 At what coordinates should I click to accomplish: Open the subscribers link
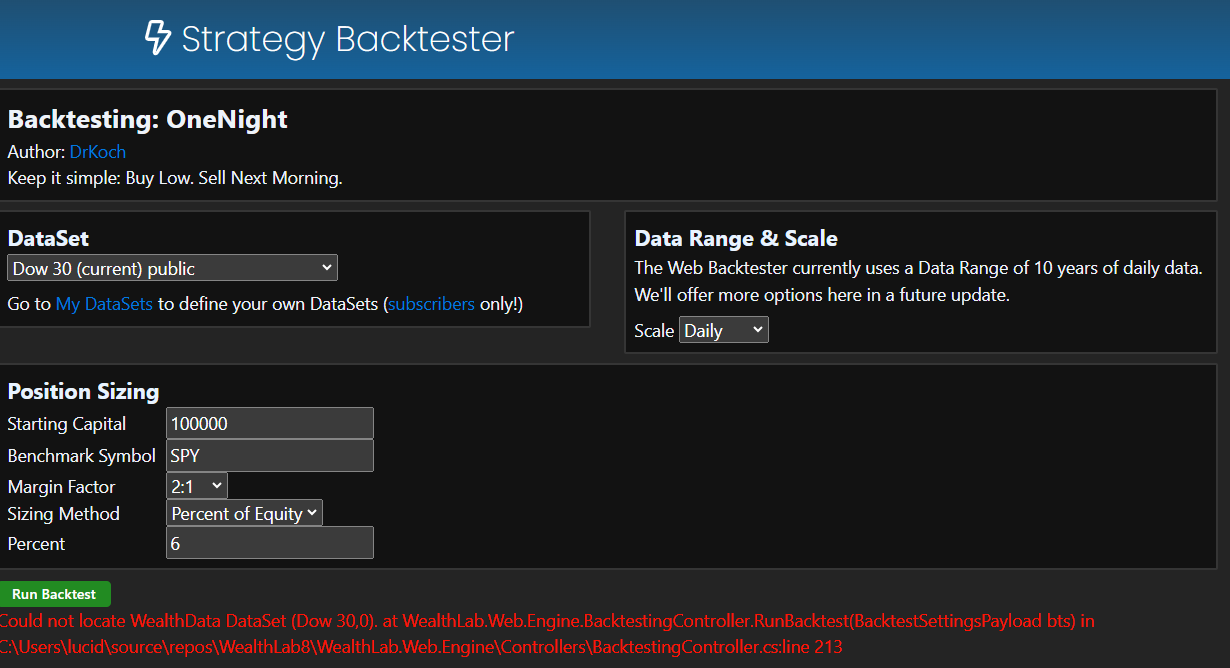tap(432, 304)
